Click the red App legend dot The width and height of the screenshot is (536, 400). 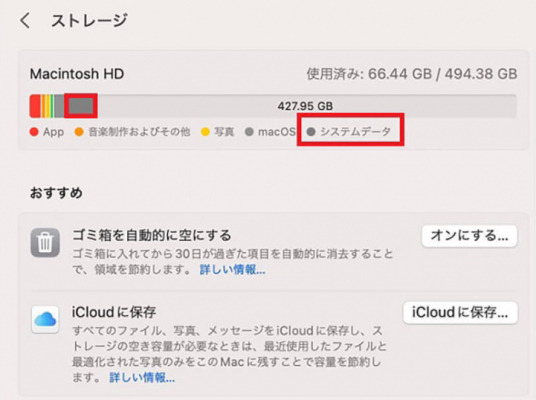point(34,132)
